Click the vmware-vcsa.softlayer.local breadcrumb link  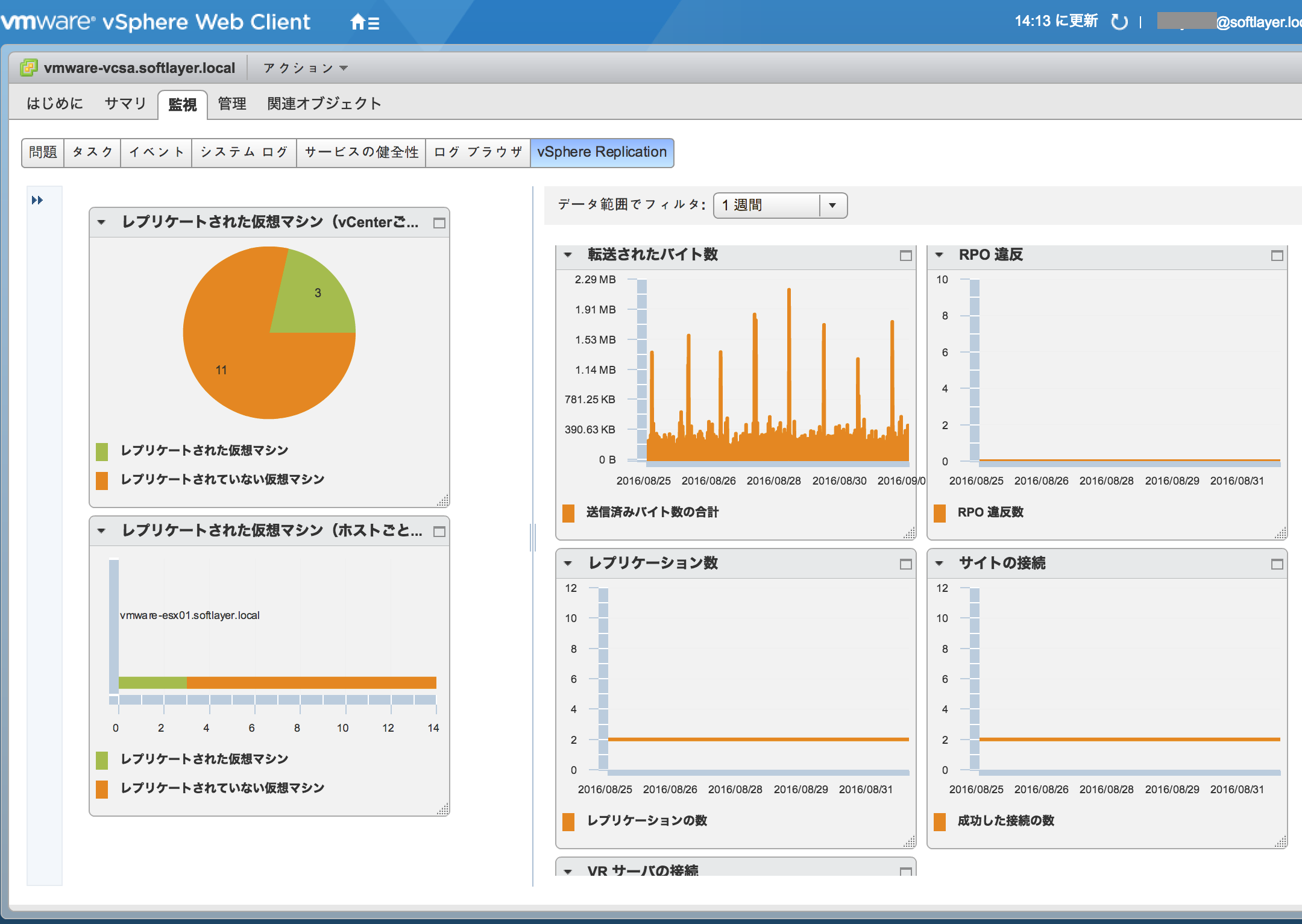(x=139, y=68)
